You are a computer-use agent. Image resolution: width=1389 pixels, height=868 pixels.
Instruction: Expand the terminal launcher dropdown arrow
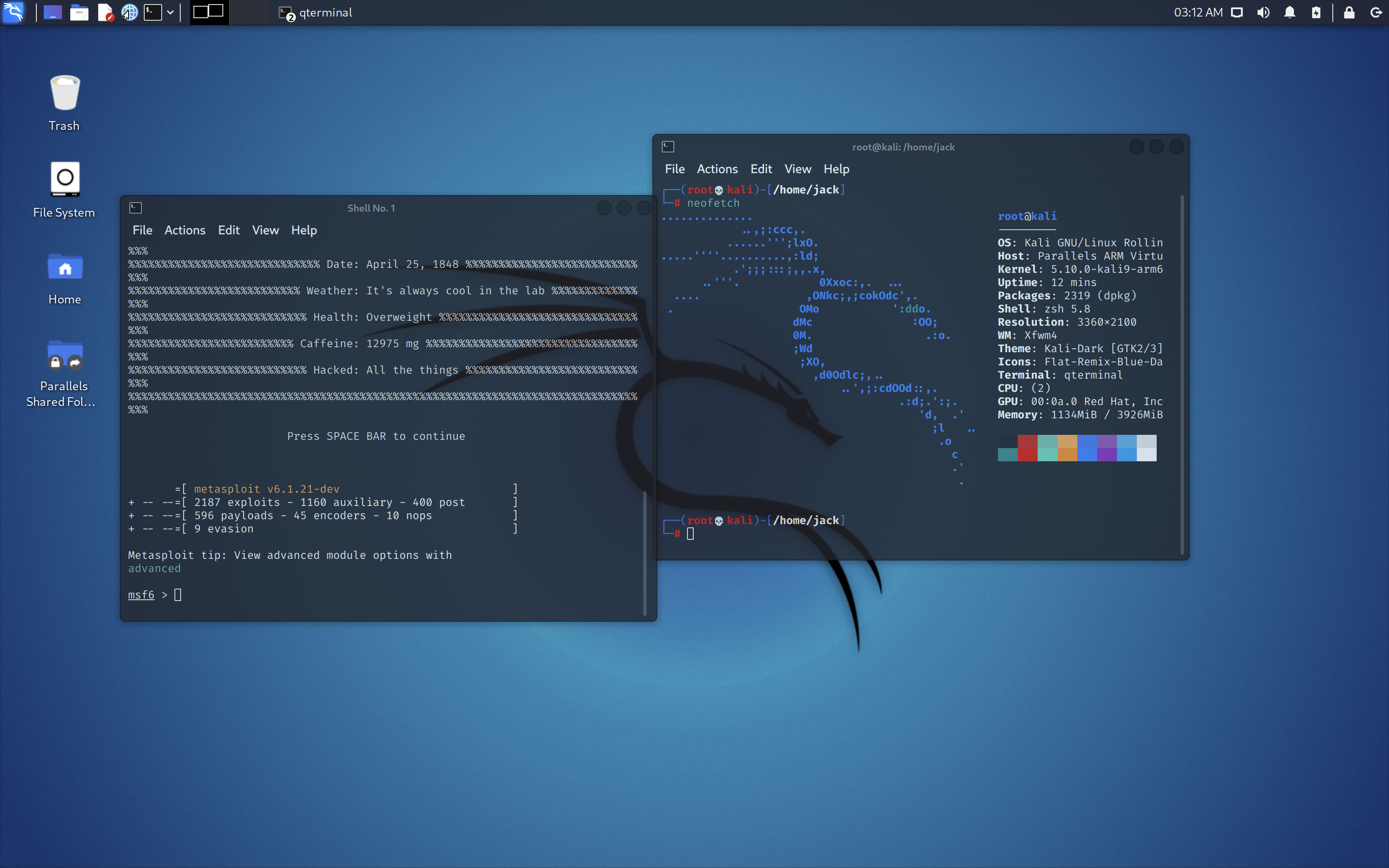coord(170,12)
